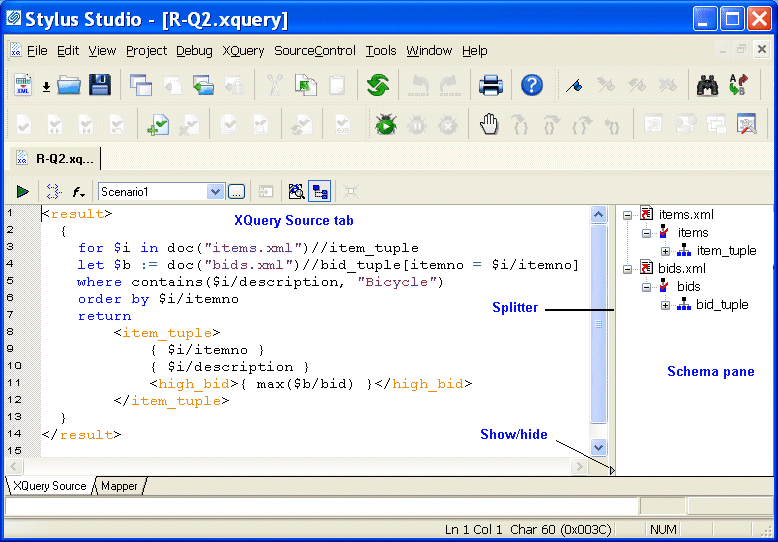Click the Find binoculars icon
The width and height of the screenshot is (778, 542).
pyautogui.click(x=709, y=86)
